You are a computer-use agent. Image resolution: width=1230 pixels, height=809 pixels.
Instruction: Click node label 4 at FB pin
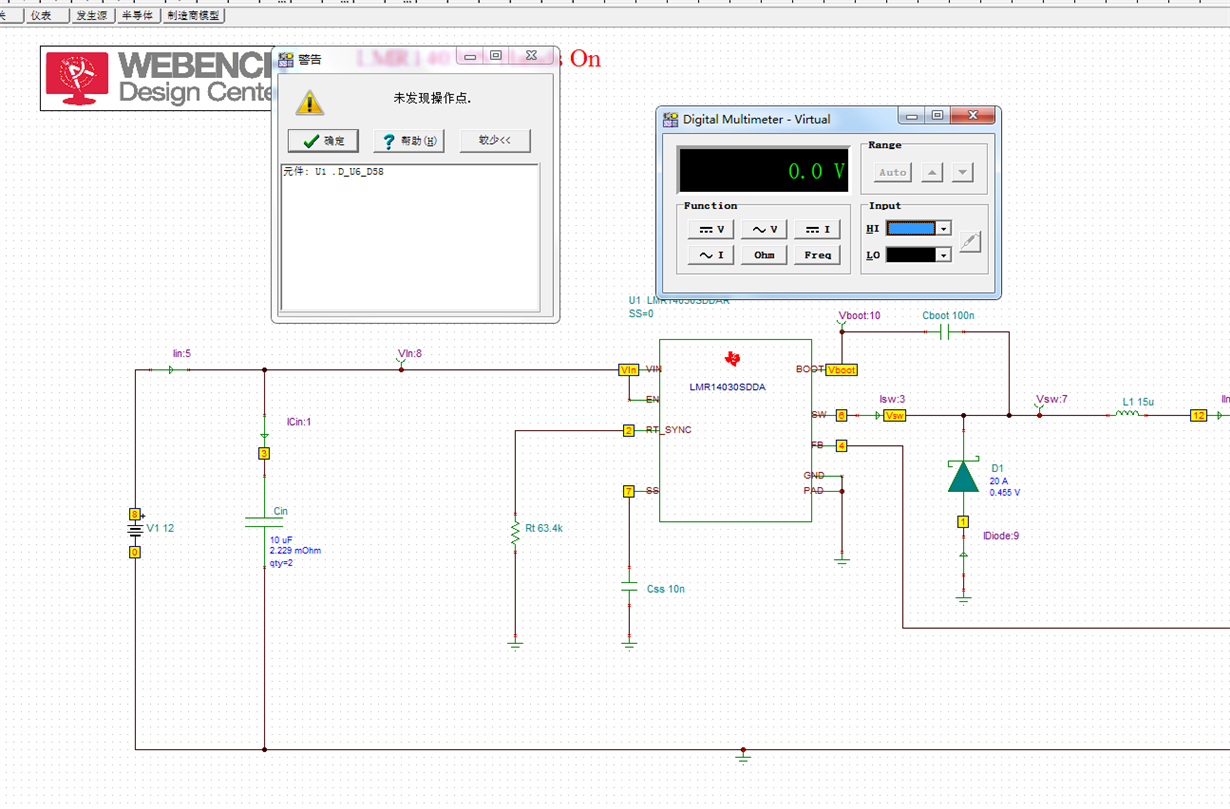pos(842,445)
